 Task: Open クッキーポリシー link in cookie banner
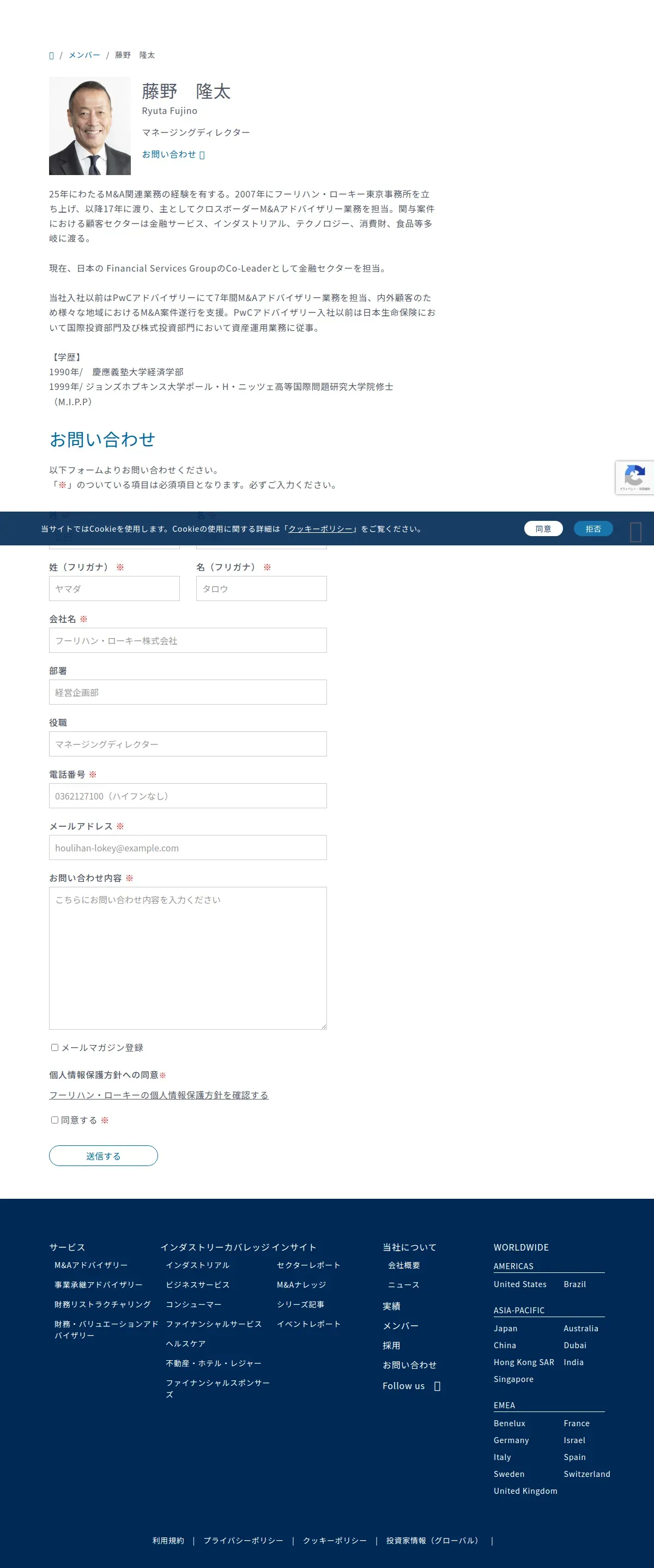coord(320,529)
